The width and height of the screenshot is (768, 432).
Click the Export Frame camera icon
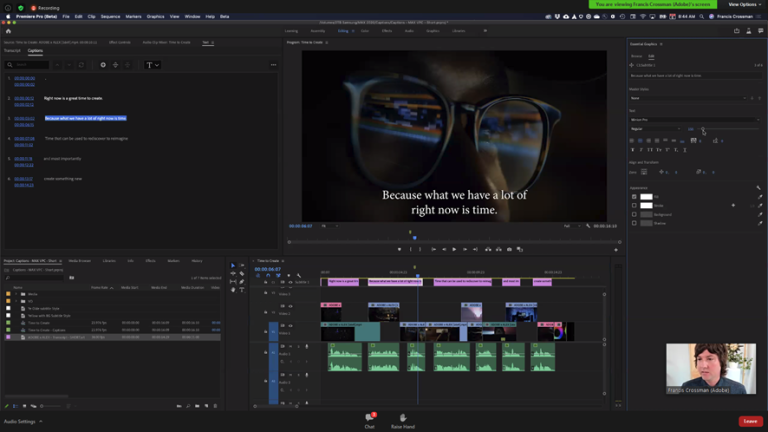pyautogui.click(x=509, y=249)
